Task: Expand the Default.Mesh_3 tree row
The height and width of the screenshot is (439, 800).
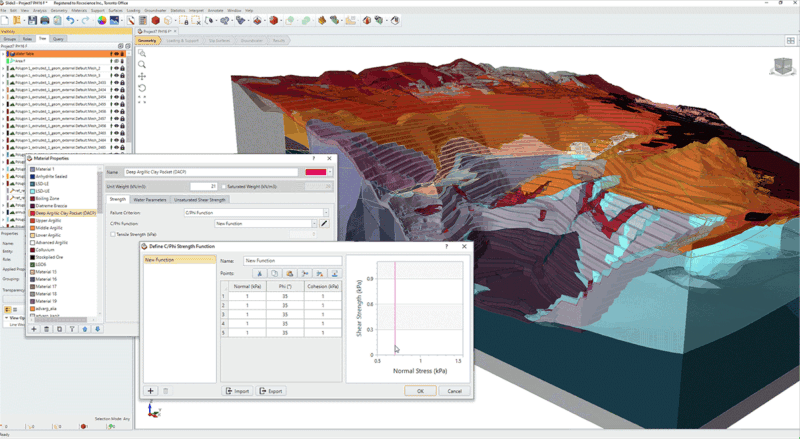Action: pos(3,75)
